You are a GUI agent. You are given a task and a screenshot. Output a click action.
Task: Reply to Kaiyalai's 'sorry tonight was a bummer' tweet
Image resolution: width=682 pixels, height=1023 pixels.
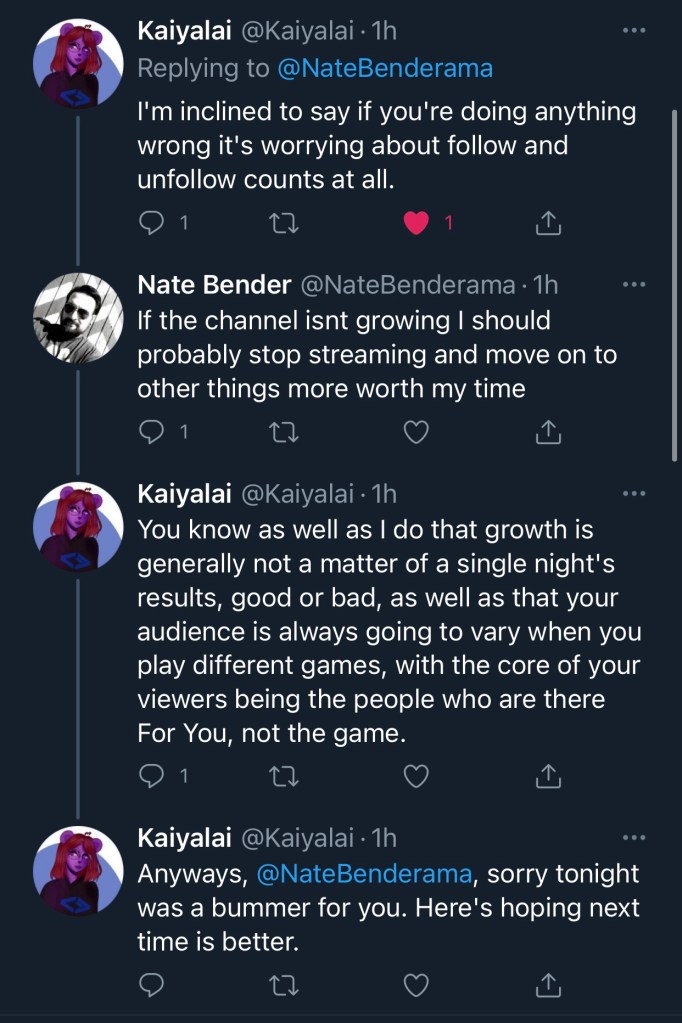click(x=151, y=985)
